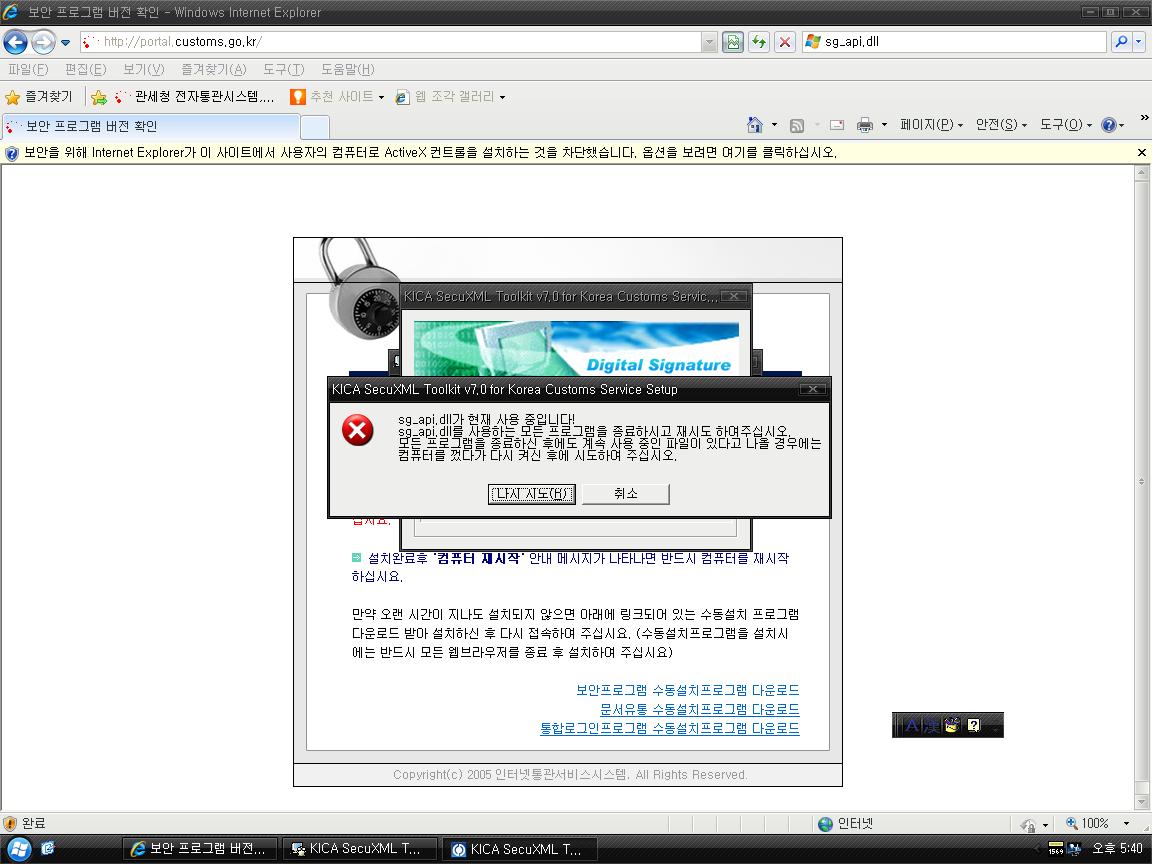Click the padlock image on the page

[359, 288]
